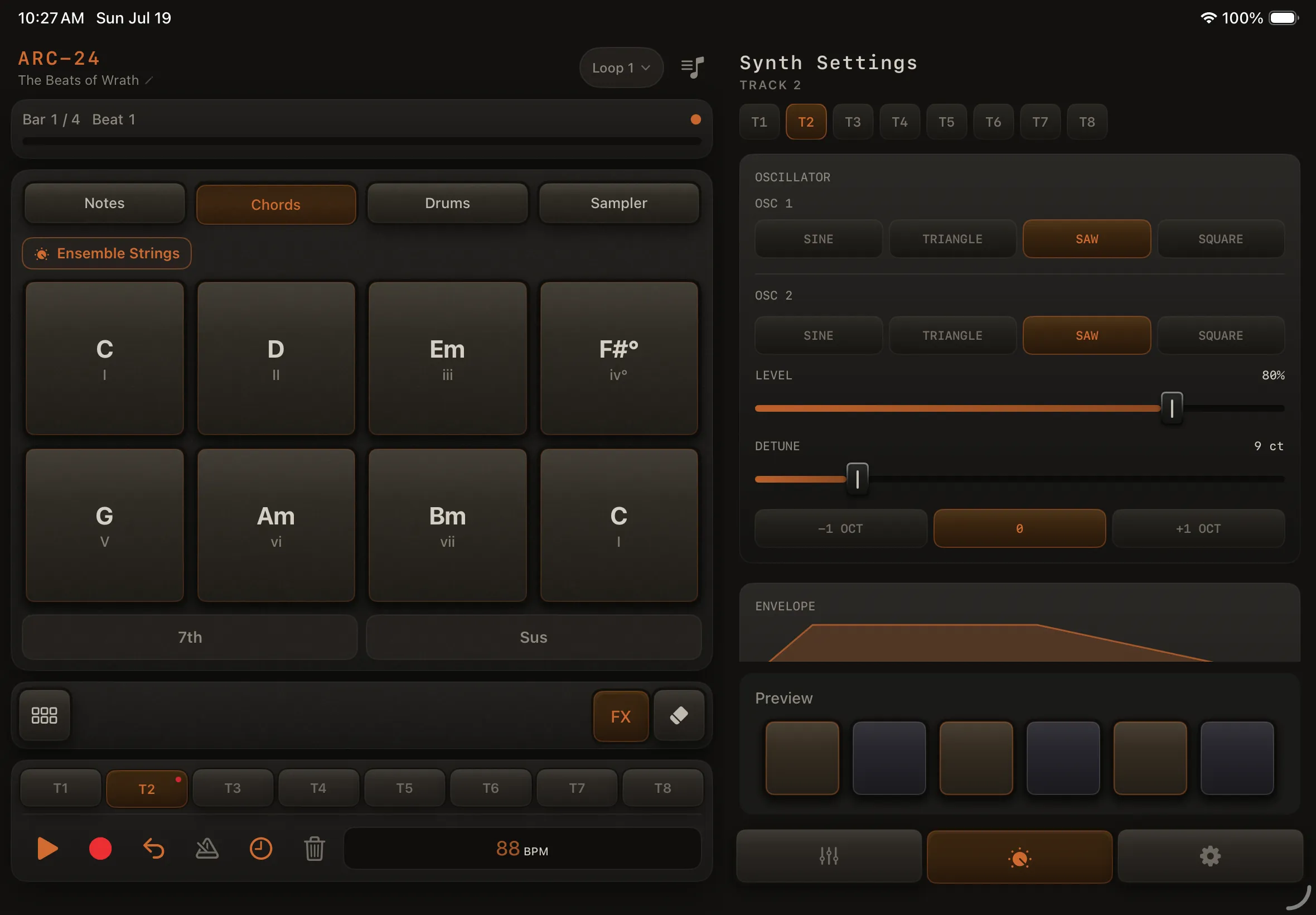
Task: Select bottom track T2 with red dot
Action: 147,789
